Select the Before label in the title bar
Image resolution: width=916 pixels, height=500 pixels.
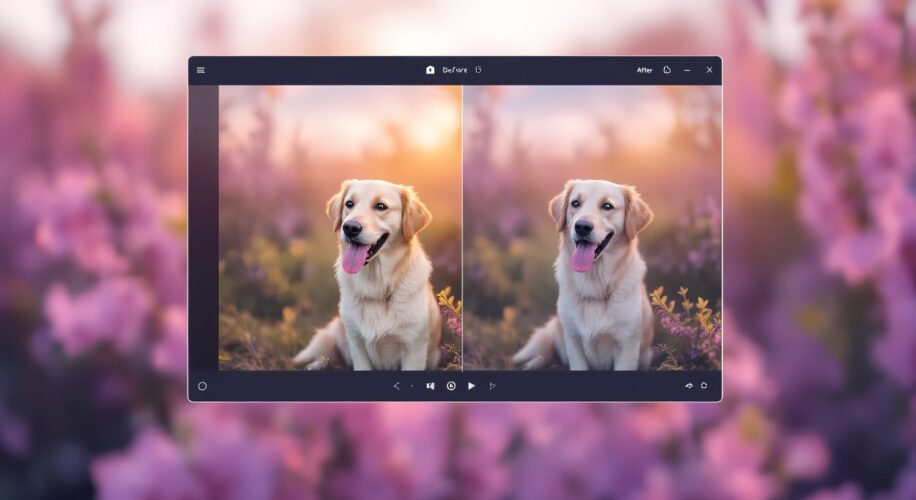pos(453,70)
